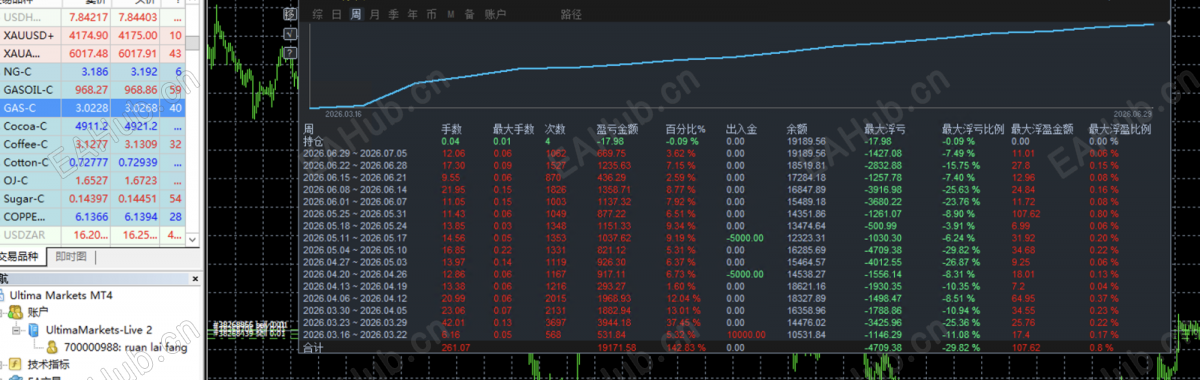Select the OJ-C symbol row

click(x=94, y=180)
